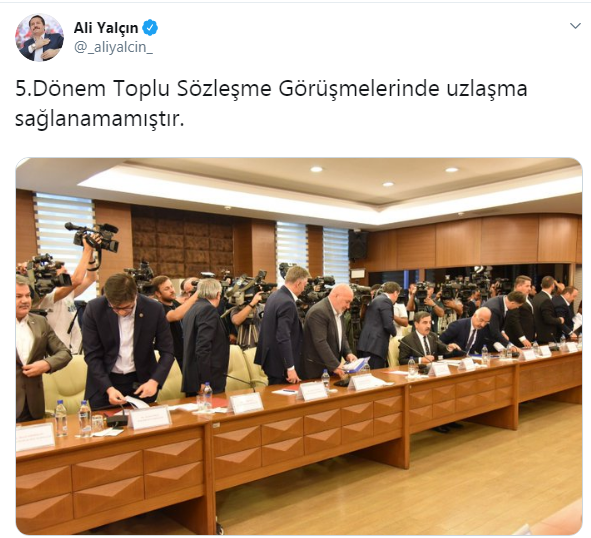Open the @_aliyalcin_ handle link
591x538 pixels.
(113, 47)
